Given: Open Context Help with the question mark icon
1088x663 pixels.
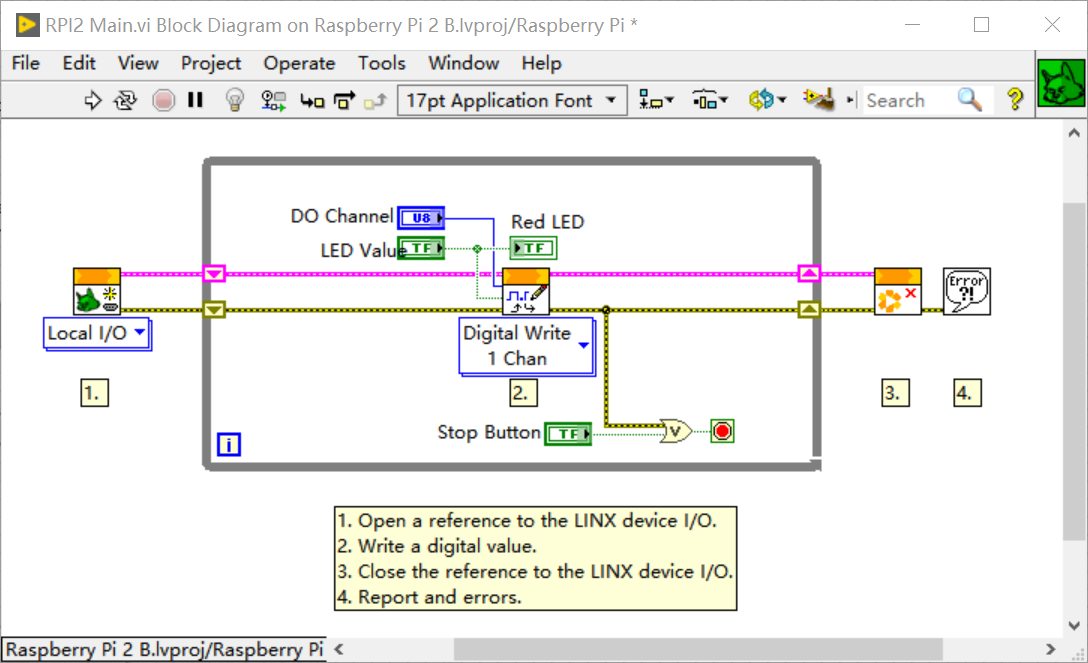Looking at the screenshot, I should [1013, 100].
